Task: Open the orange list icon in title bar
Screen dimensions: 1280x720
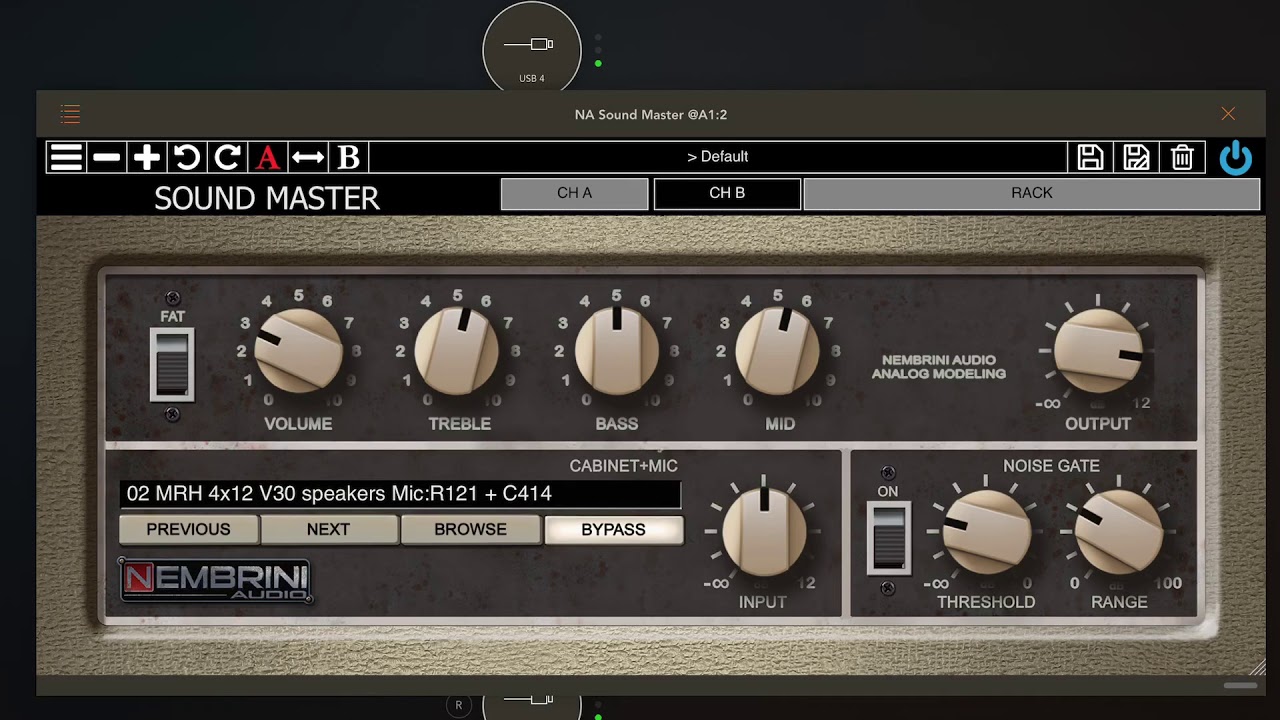Action: [70, 114]
